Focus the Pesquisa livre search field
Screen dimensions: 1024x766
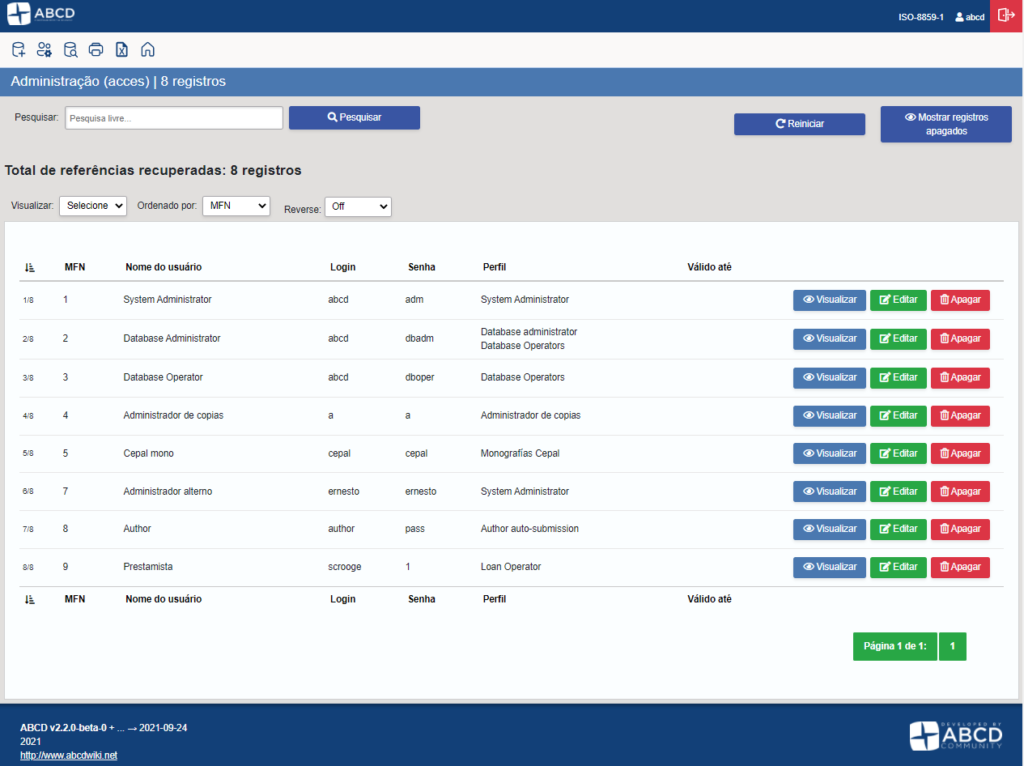174,118
